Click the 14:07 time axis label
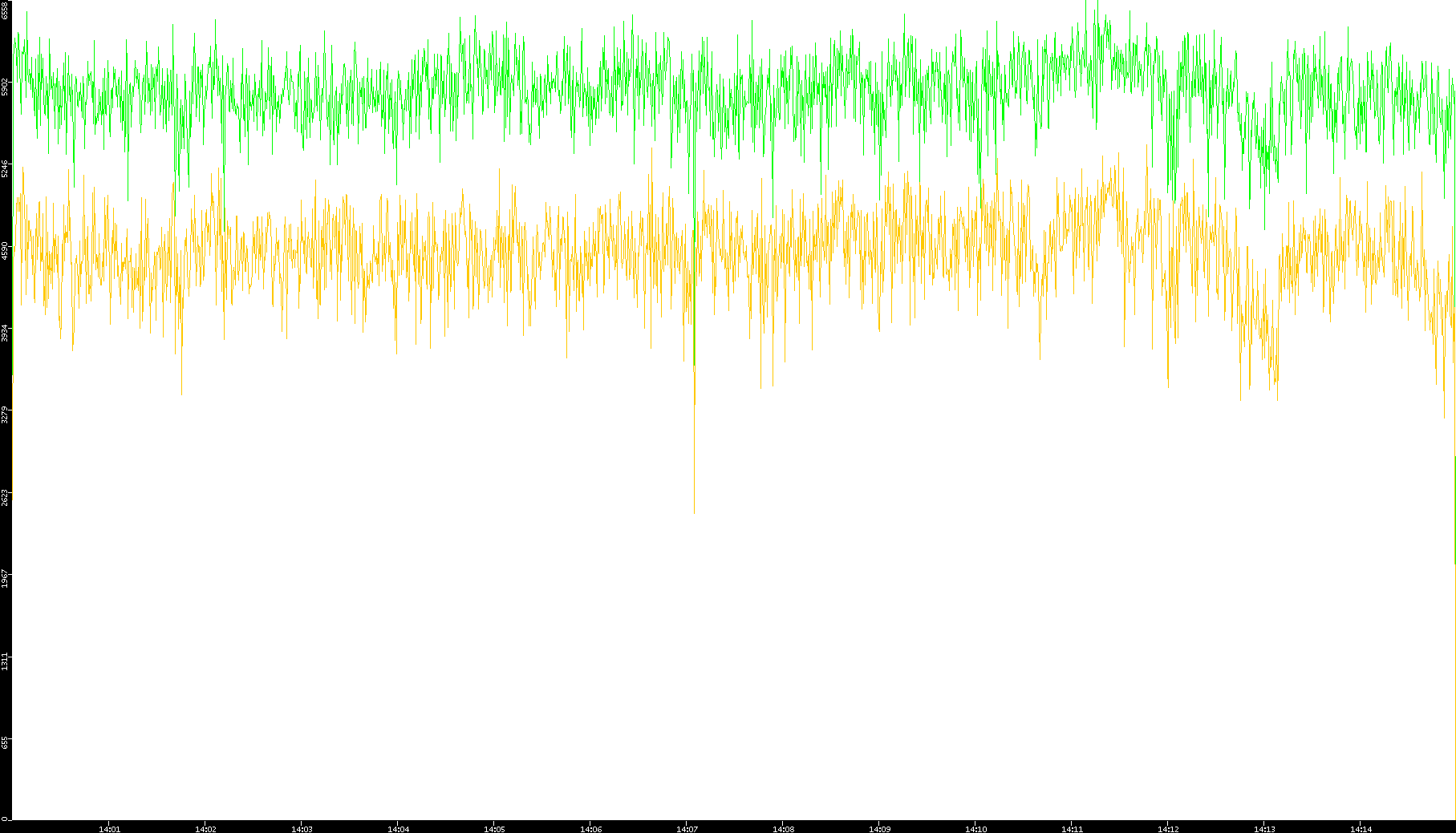Screen dimensions: 1456x833 (x=687, y=828)
